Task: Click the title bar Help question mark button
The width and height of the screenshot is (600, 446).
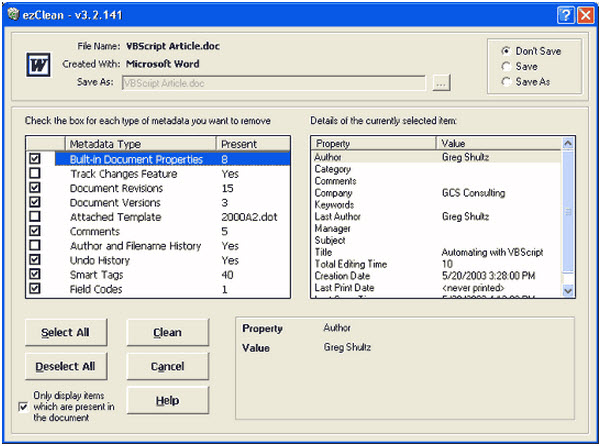Action: [566, 15]
